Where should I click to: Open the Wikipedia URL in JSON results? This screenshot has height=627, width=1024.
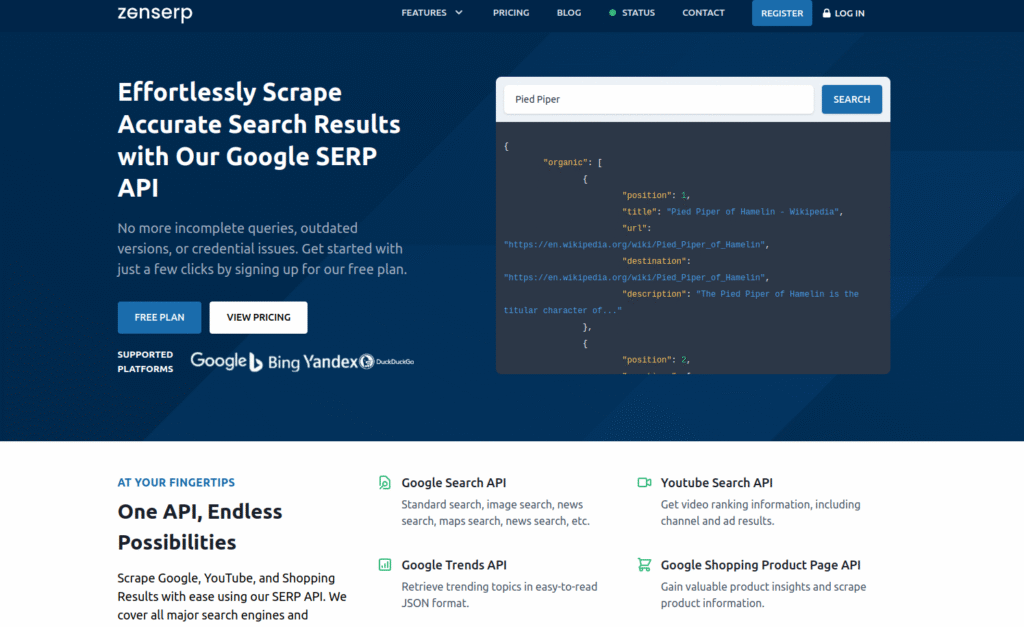tap(635, 245)
